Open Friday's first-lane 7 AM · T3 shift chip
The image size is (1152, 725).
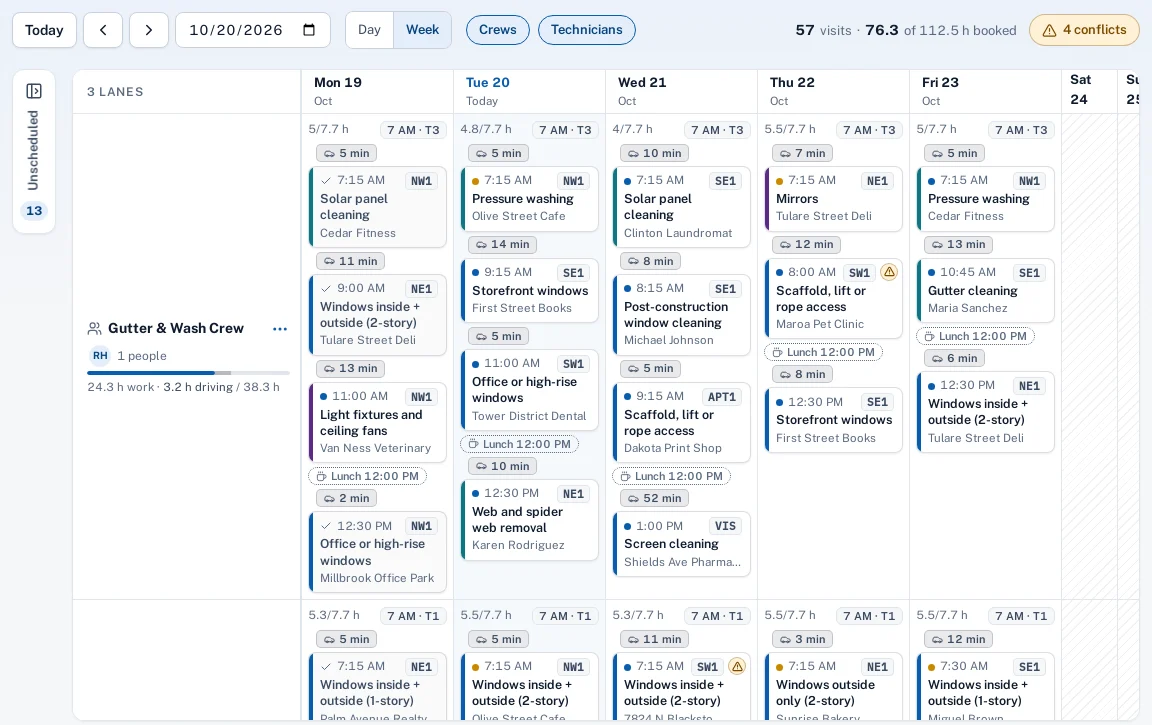(x=1021, y=130)
